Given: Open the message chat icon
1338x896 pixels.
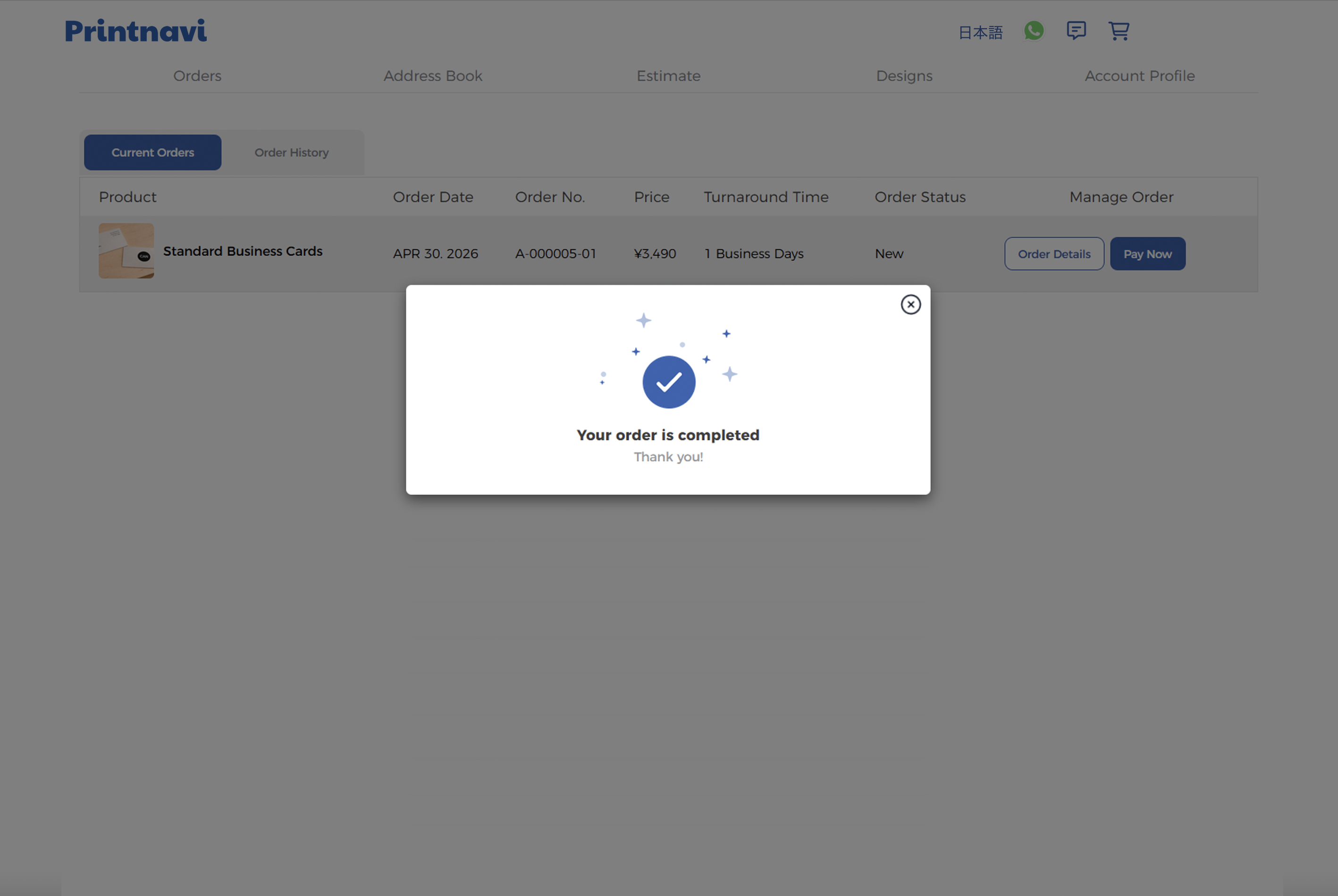Looking at the screenshot, I should [x=1076, y=31].
